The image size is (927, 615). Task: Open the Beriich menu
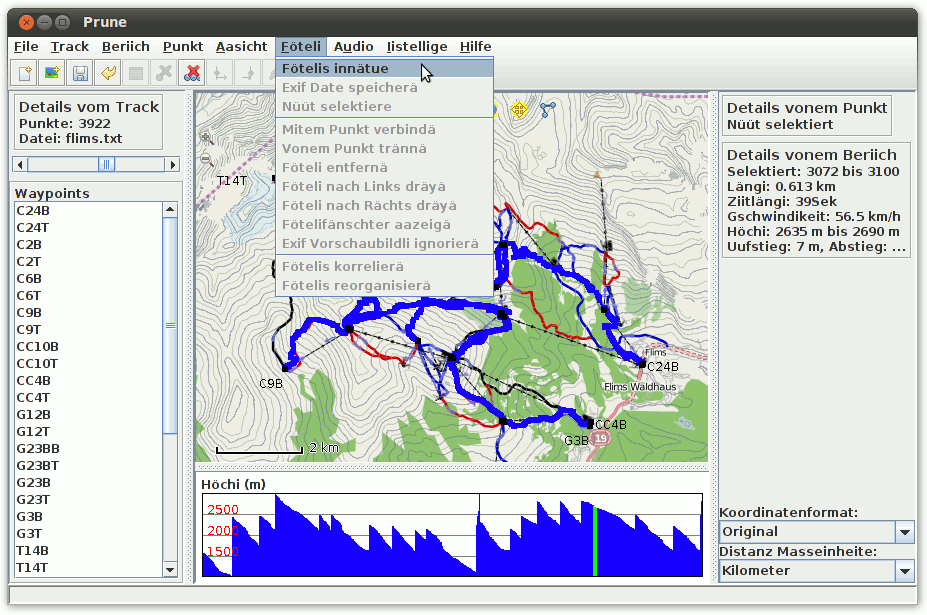(x=126, y=46)
